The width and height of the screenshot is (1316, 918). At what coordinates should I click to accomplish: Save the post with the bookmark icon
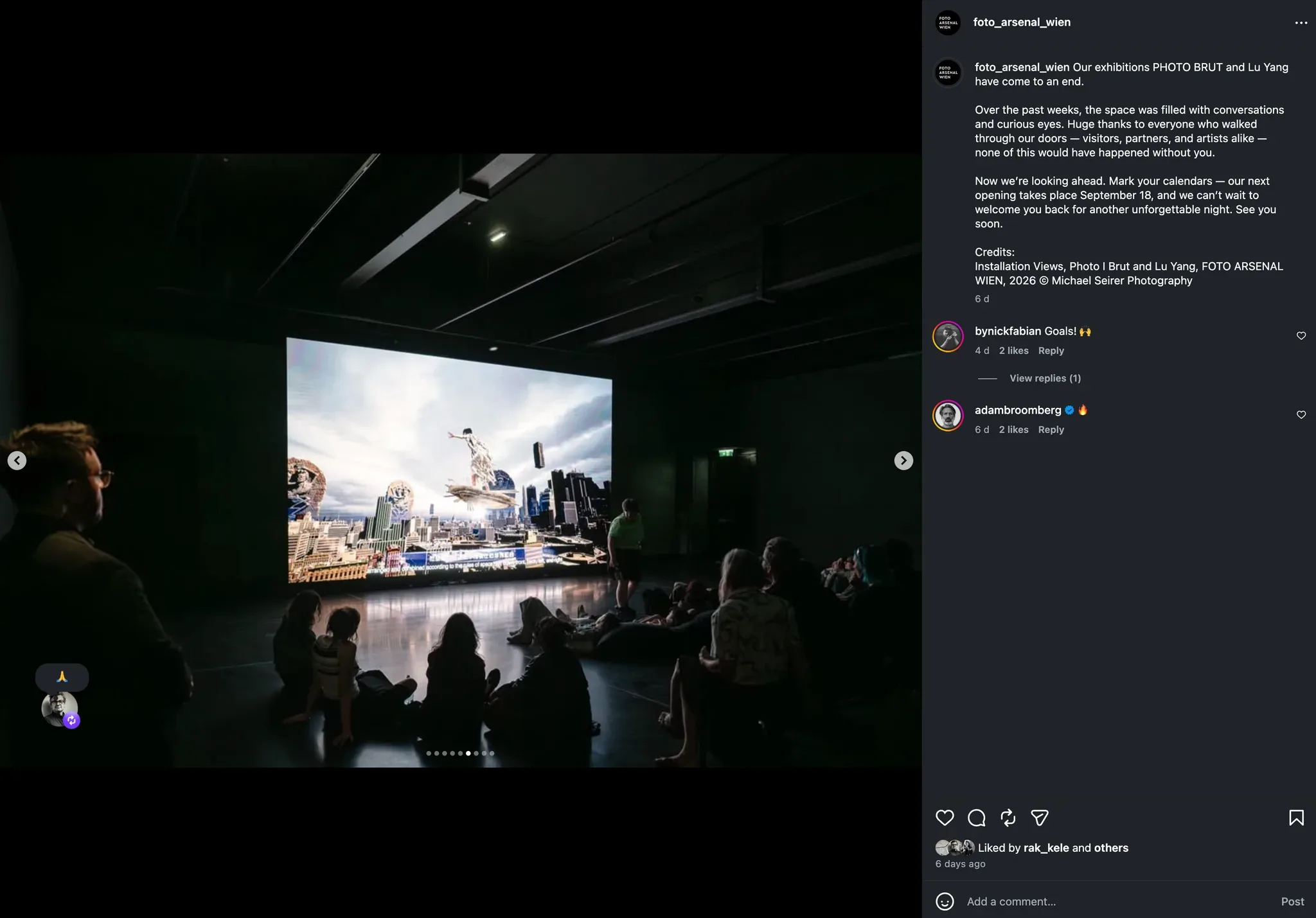1296,818
